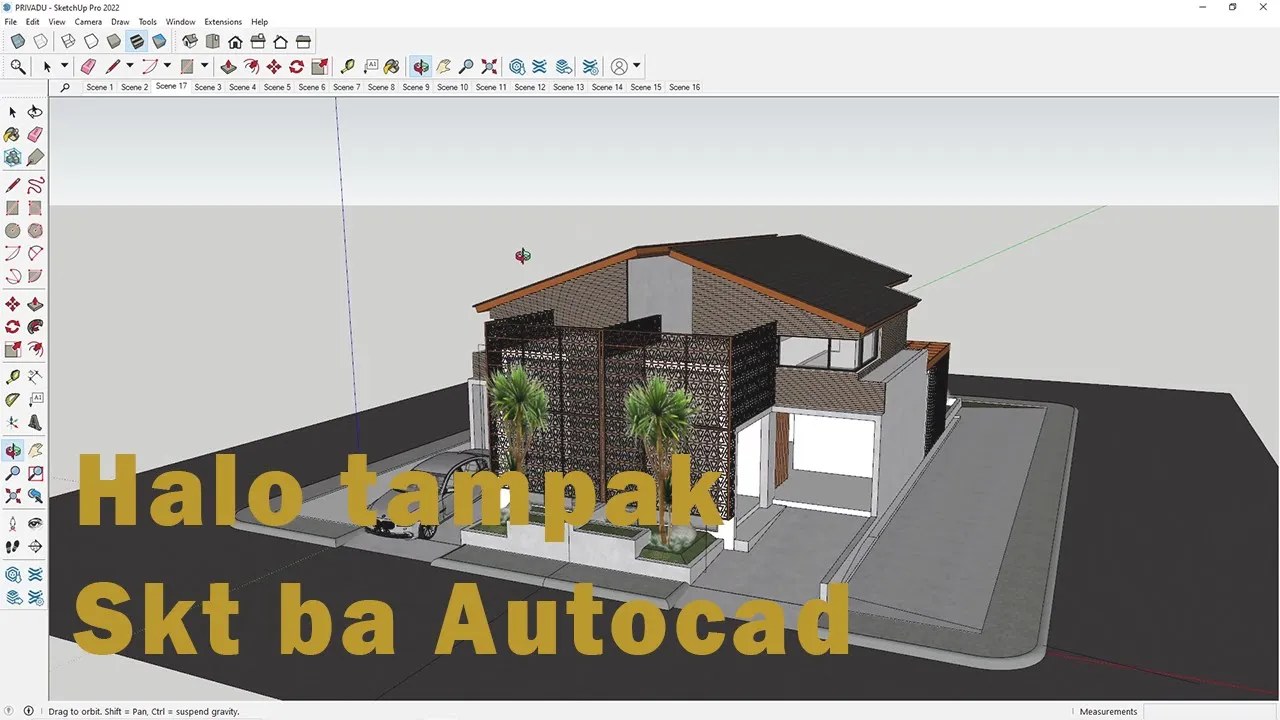Open the Draw menu

120,22
